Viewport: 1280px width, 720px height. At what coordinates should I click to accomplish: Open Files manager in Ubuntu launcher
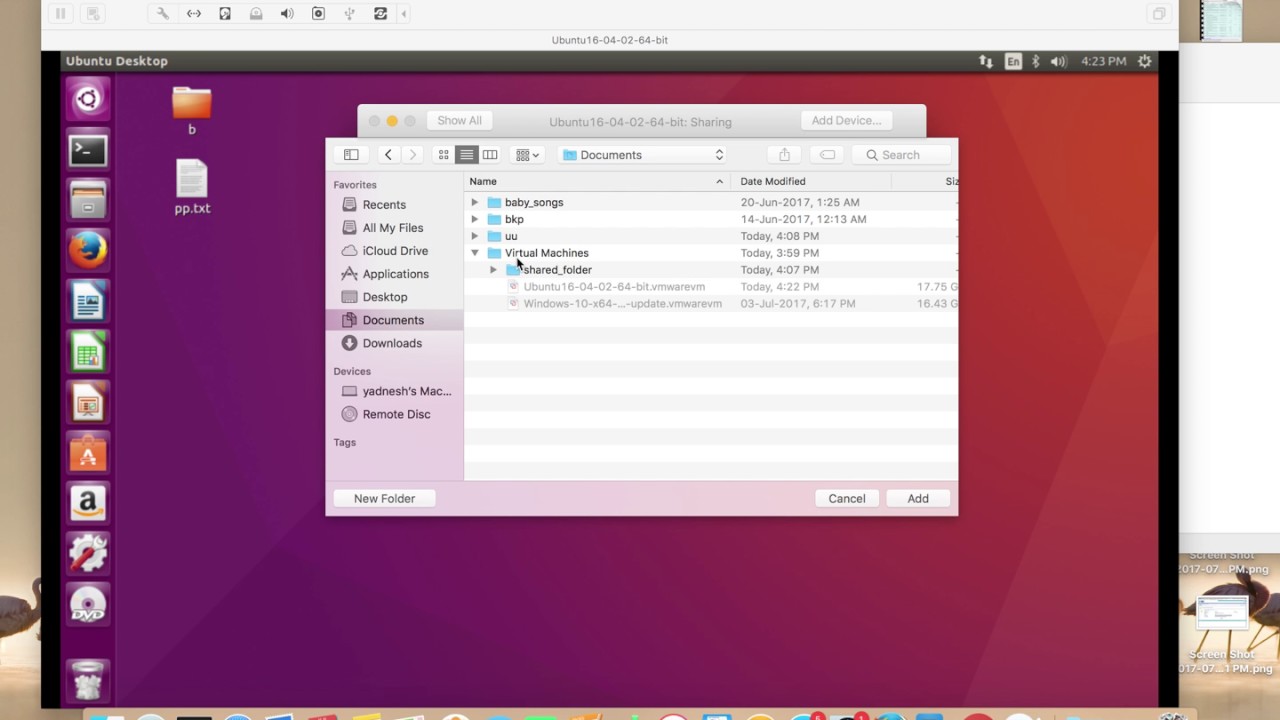88,200
